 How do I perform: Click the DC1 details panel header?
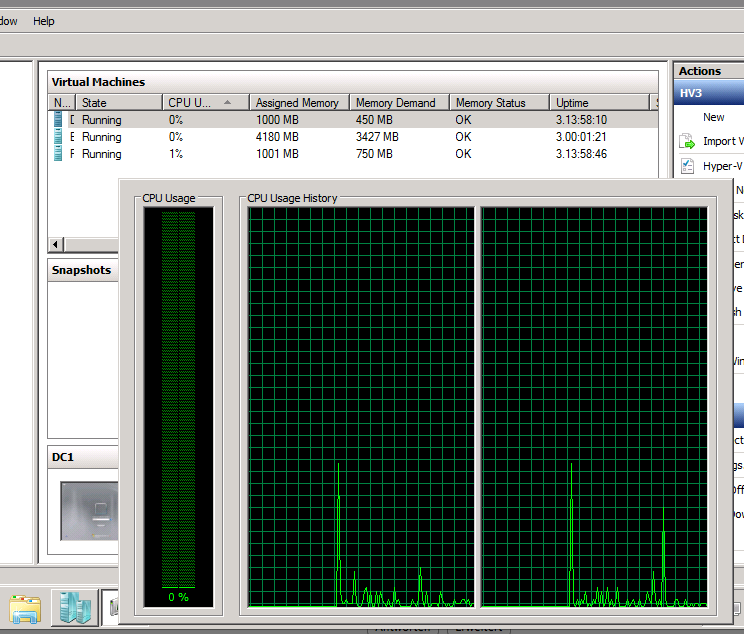coord(83,457)
